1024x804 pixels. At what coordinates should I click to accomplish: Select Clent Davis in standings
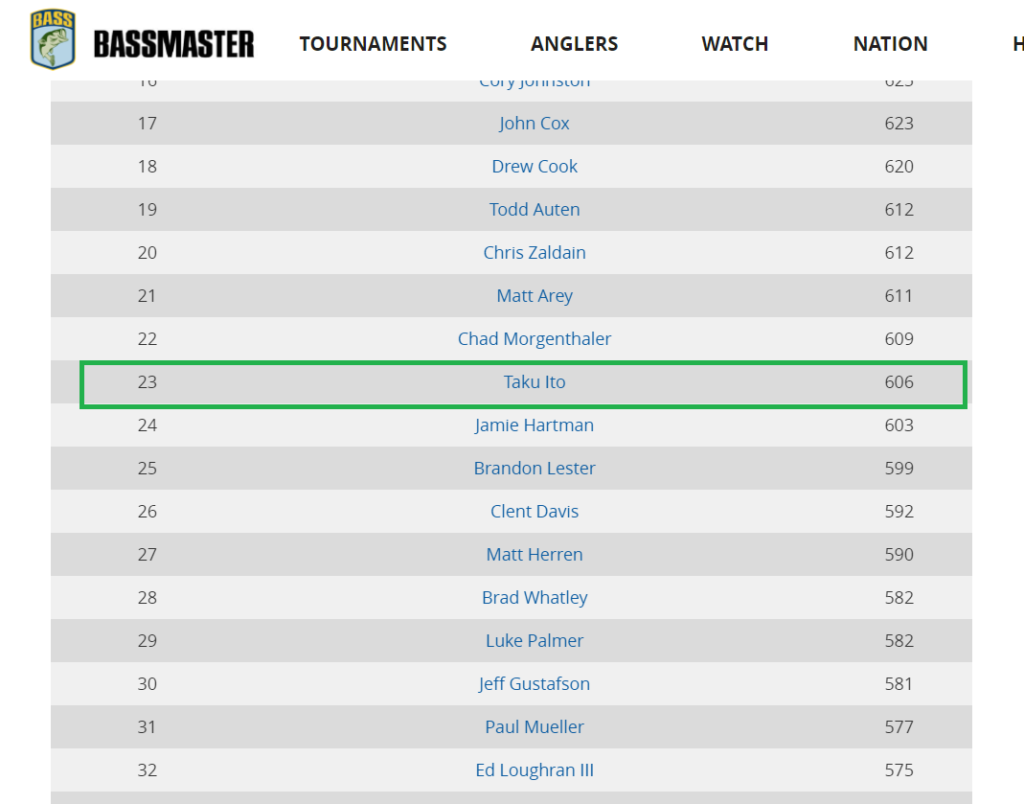(x=534, y=511)
